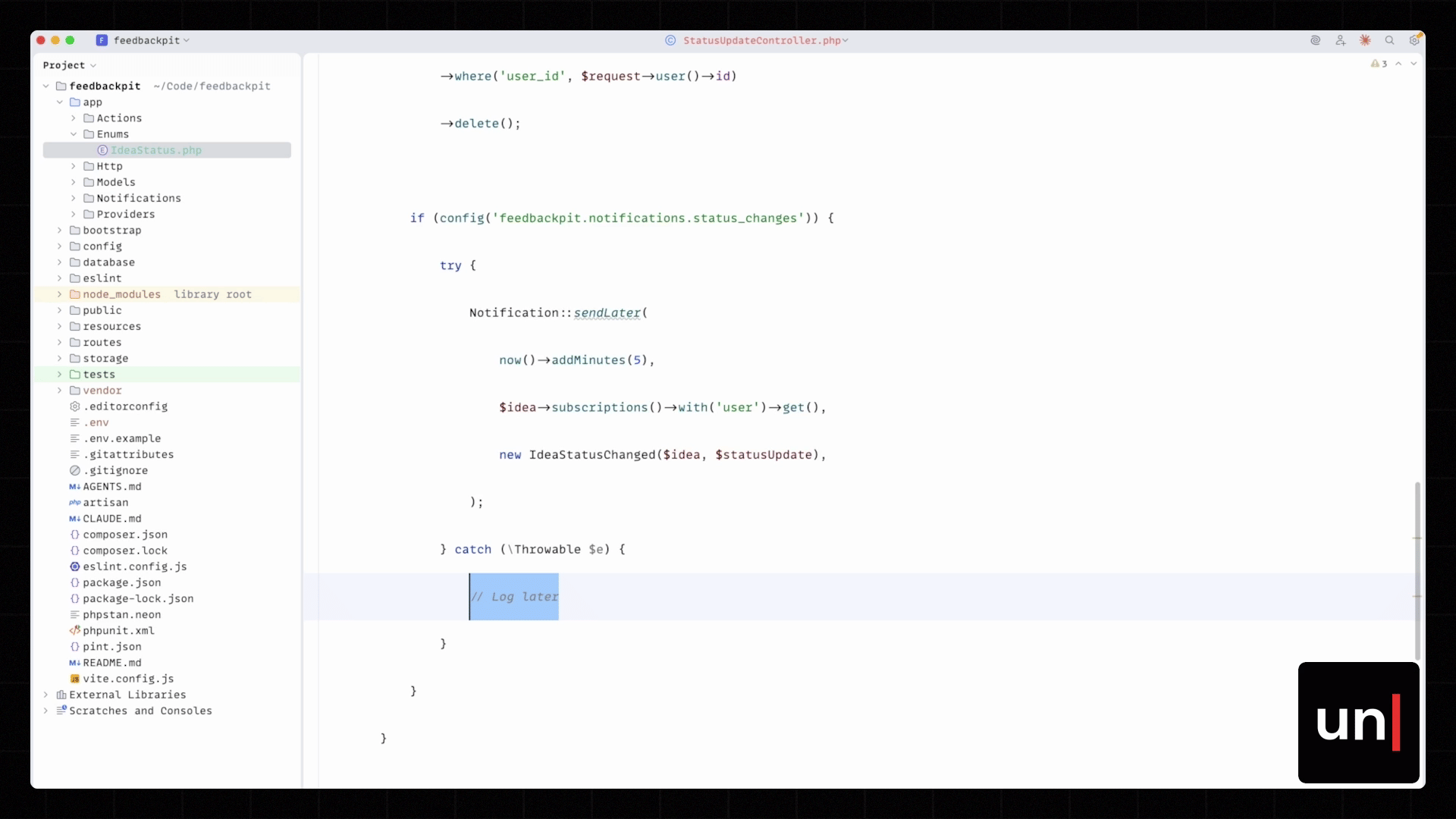
Task: Open the AI Assistant swirl icon
Action: point(1316,41)
